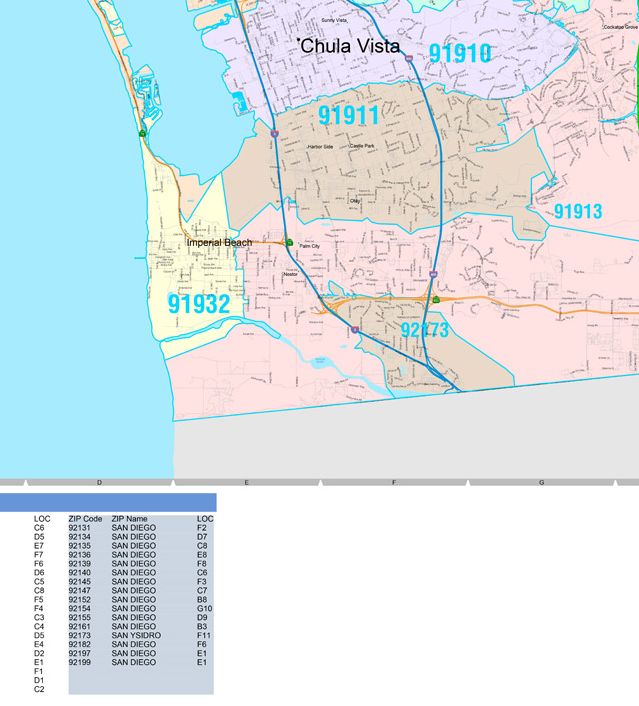Select the 91911 ZIP code label
Viewport: 639px width, 706px height.
[x=349, y=116]
